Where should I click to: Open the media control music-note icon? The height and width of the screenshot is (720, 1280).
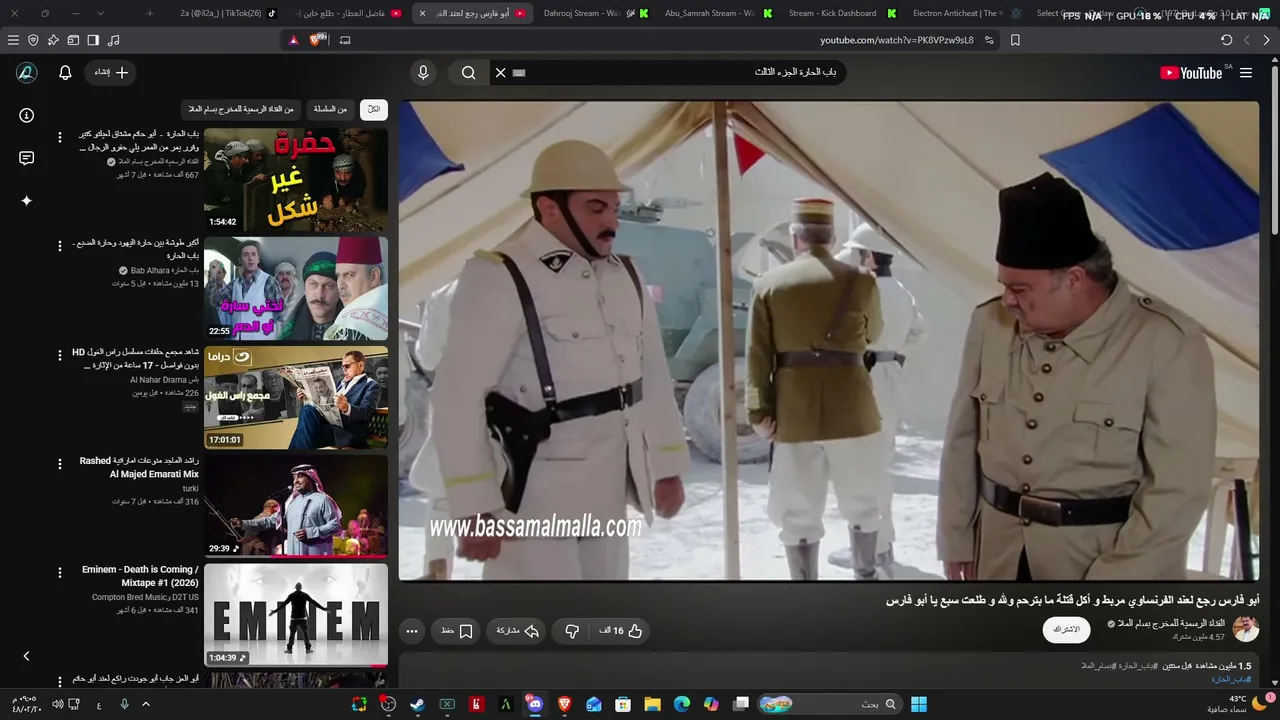click(x=113, y=40)
